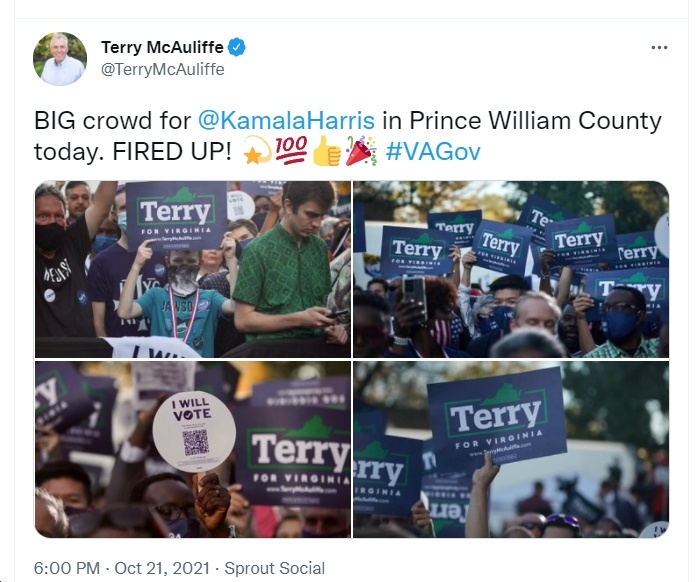The width and height of the screenshot is (698, 582).
Task: Open the @TerryMcAuliffe handle
Action: 162,69
